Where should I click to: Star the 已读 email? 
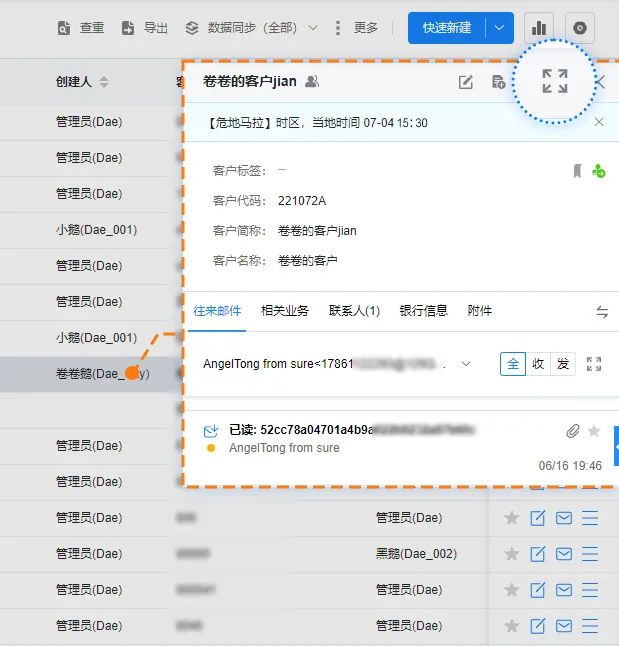[594, 431]
